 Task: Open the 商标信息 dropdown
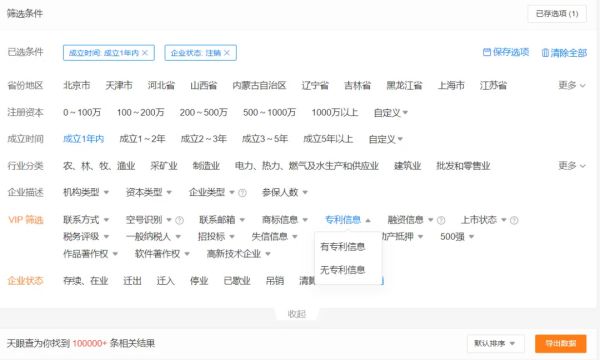click(x=285, y=220)
